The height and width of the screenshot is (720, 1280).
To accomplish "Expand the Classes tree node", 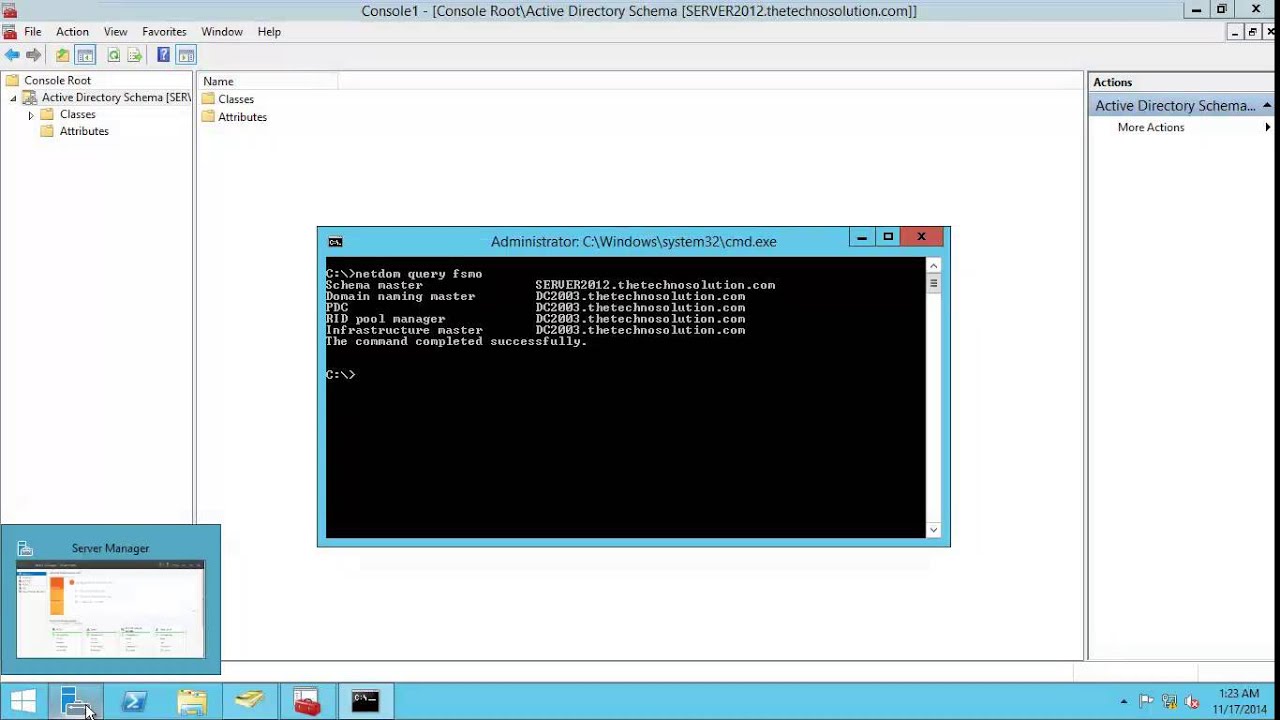I will [31, 115].
